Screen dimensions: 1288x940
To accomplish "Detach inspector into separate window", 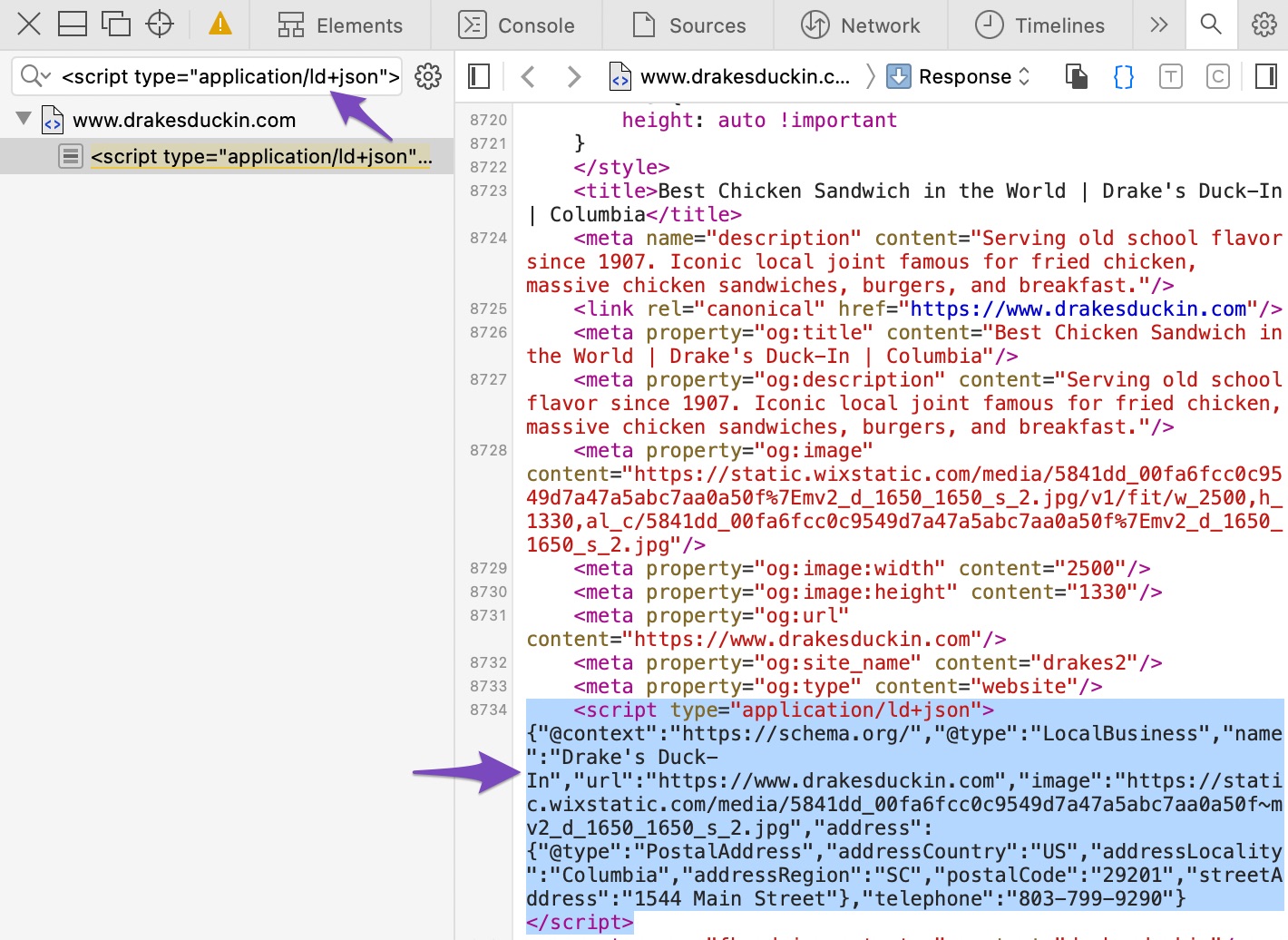I will [x=116, y=24].
